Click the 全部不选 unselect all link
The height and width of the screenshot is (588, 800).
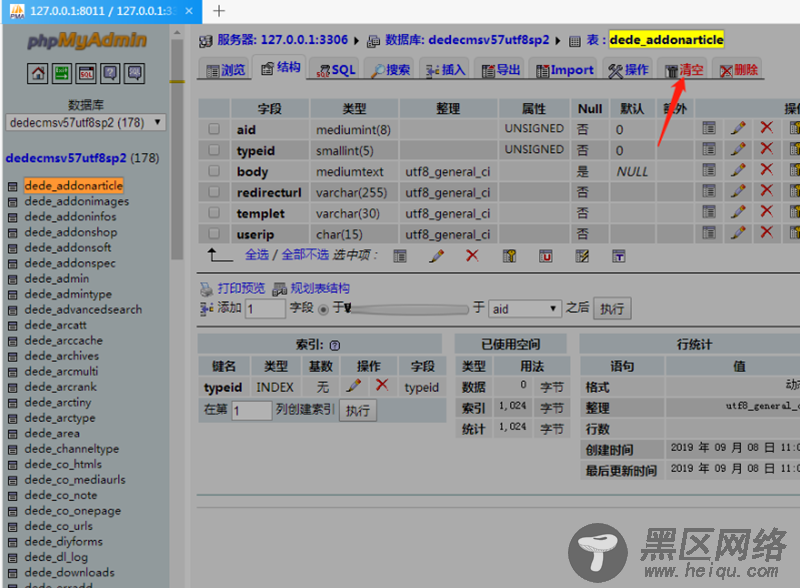305,255
